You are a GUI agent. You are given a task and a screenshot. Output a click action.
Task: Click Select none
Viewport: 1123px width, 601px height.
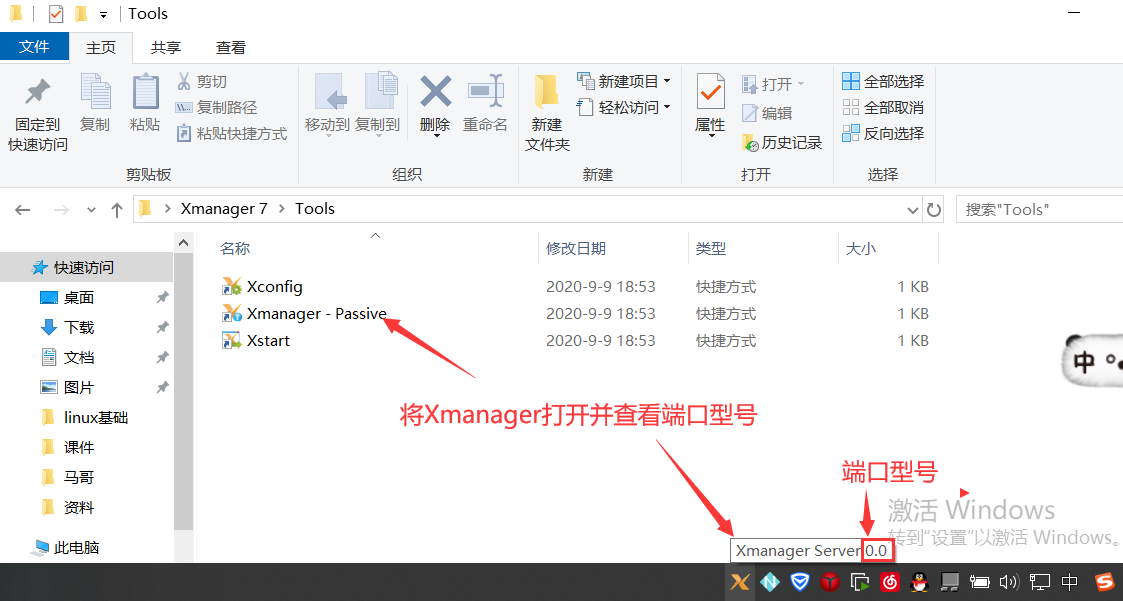883,107
